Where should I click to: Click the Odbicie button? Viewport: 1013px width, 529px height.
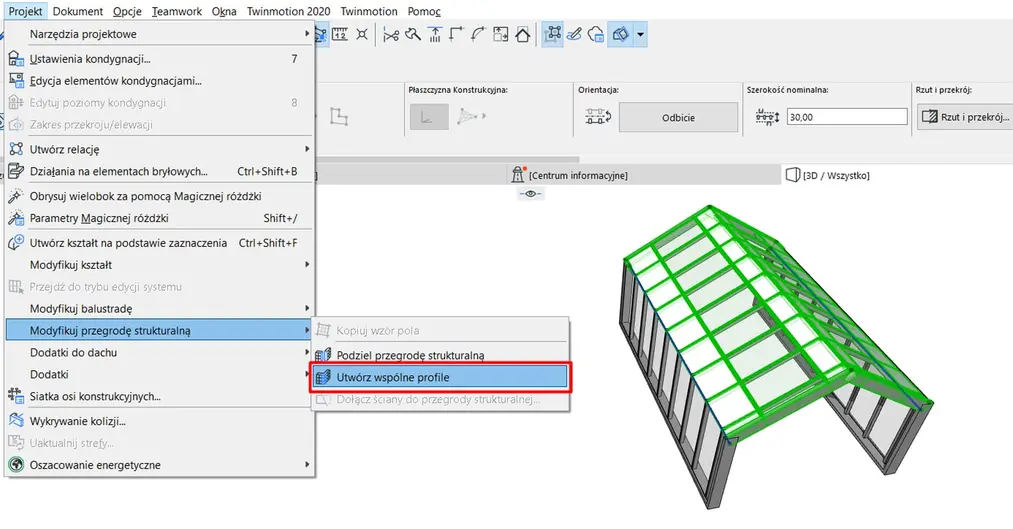coord(678,118)
